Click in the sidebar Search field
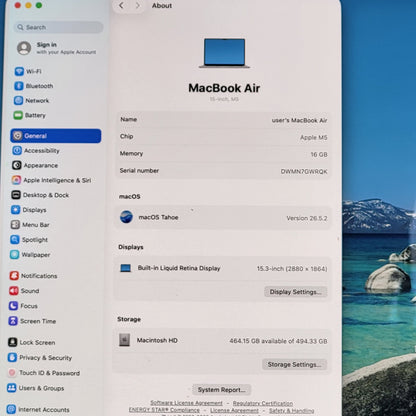416x416 pixels. point(59,27)
